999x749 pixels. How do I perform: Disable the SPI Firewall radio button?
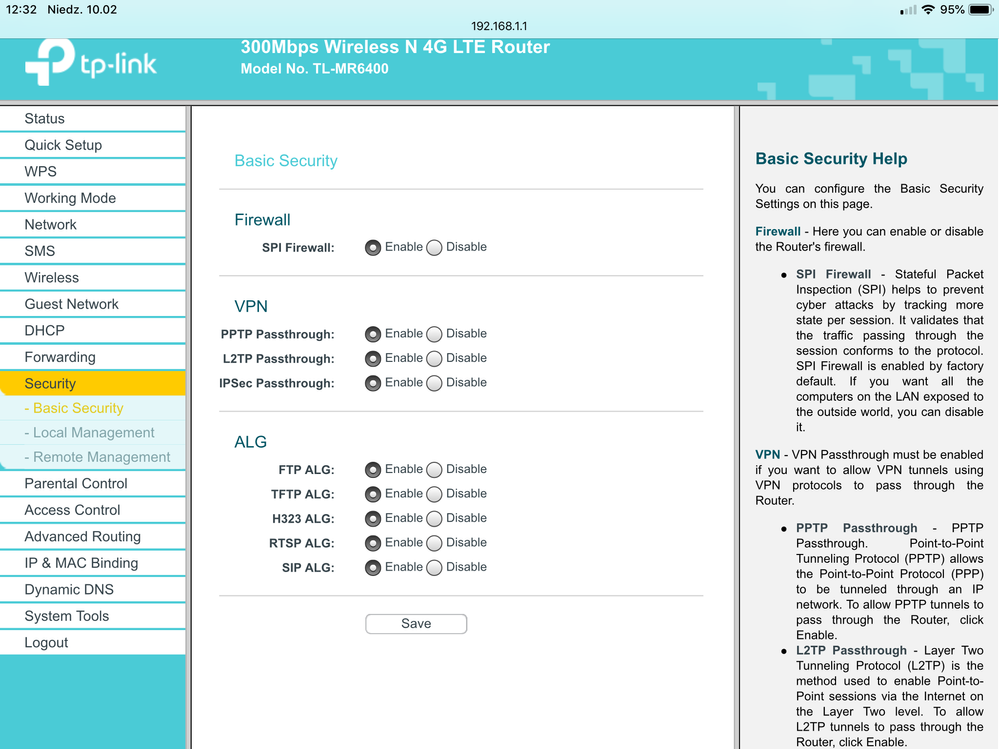click(x=434, y=248)
